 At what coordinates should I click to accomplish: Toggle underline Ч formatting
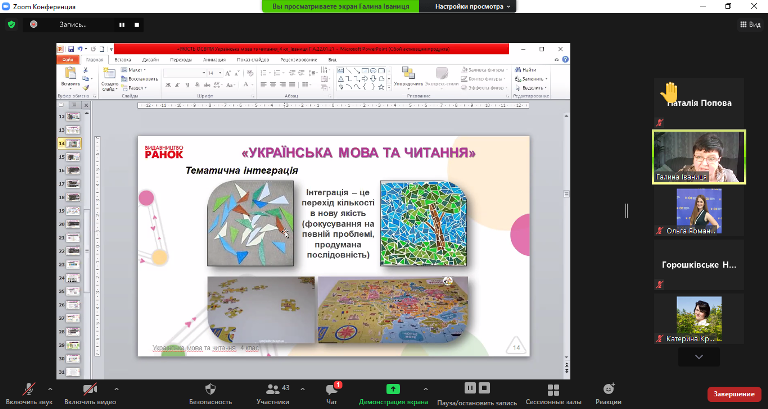187,85
